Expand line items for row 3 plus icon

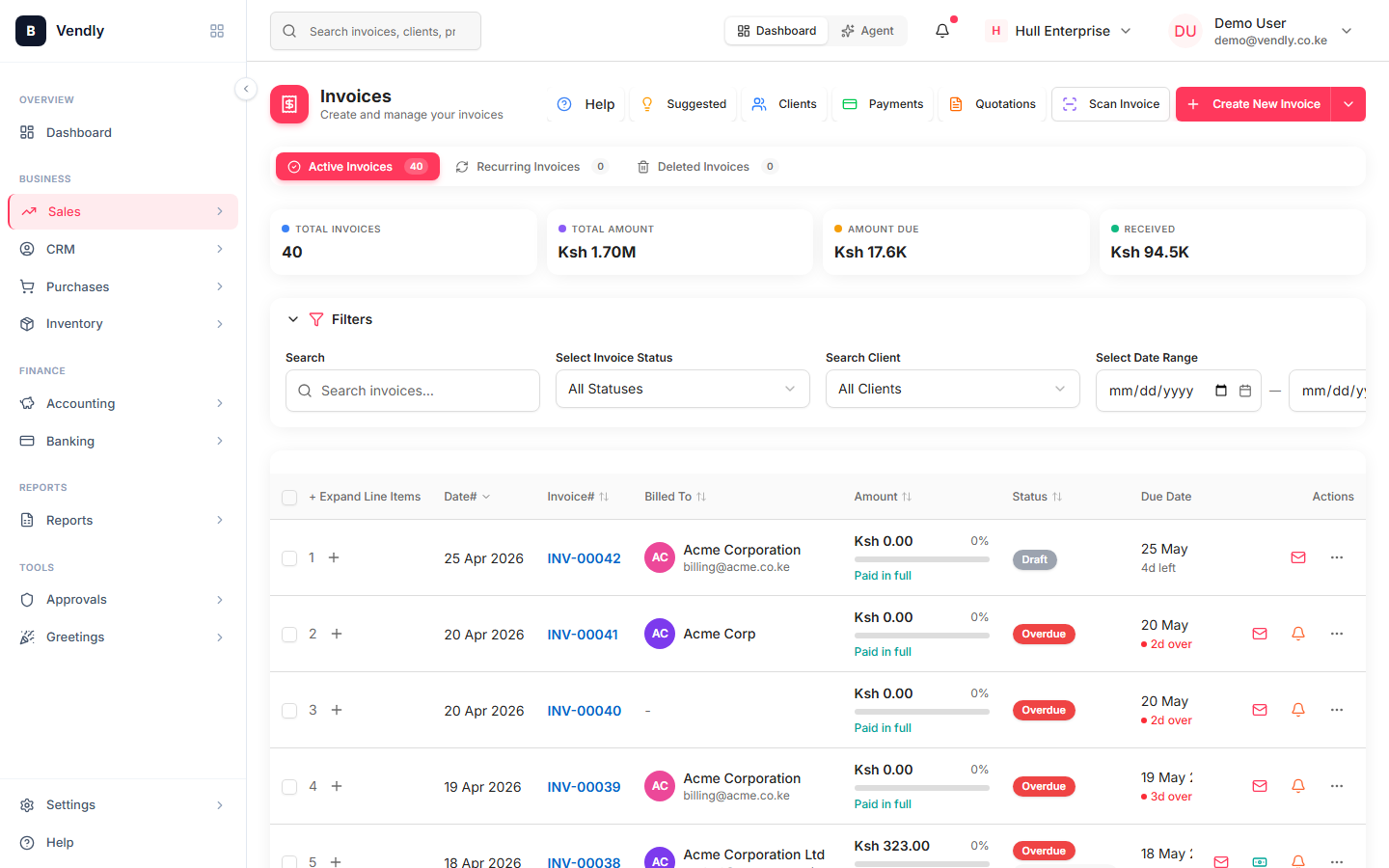coord(337,710)
